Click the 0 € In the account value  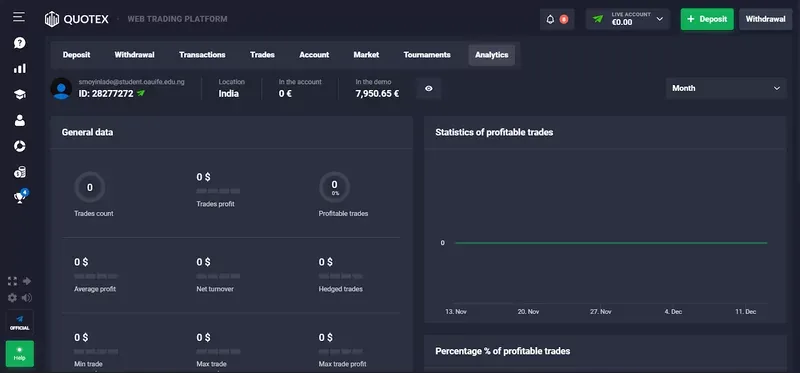coord(285,94)
